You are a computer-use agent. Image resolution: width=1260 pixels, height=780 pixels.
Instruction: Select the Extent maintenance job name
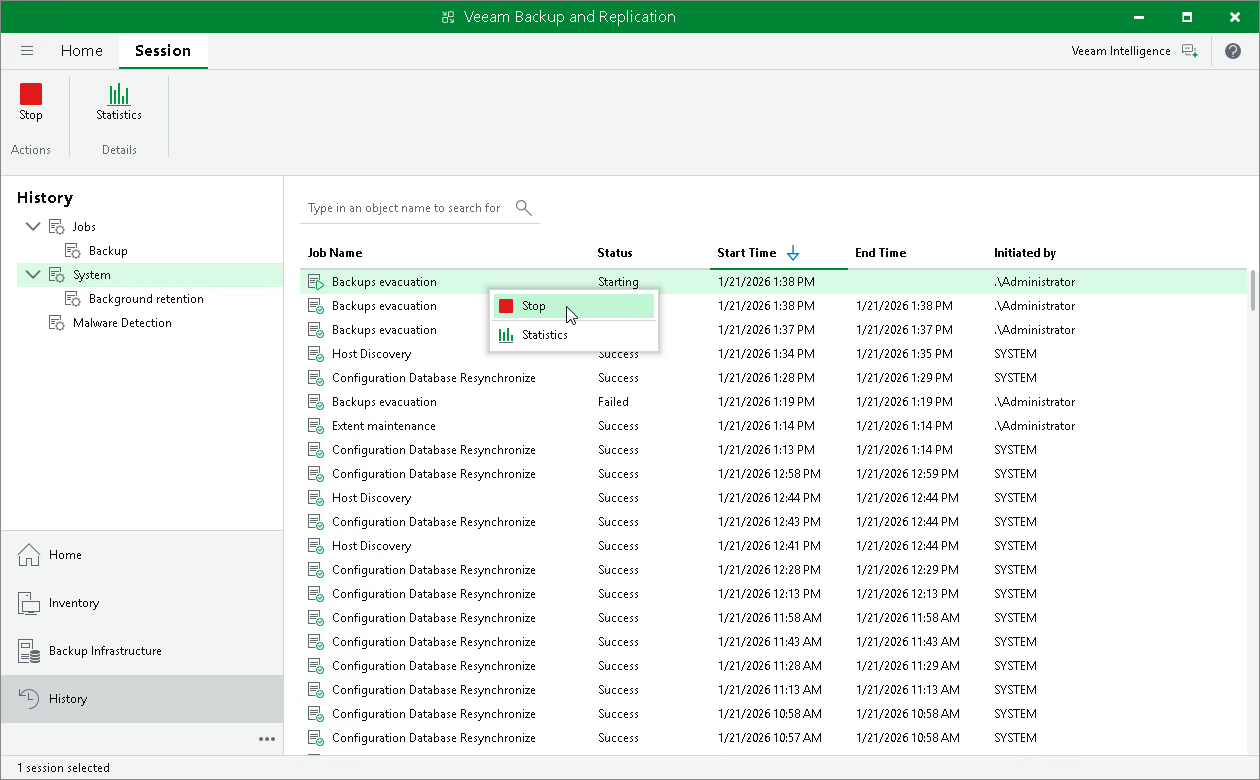383,426
